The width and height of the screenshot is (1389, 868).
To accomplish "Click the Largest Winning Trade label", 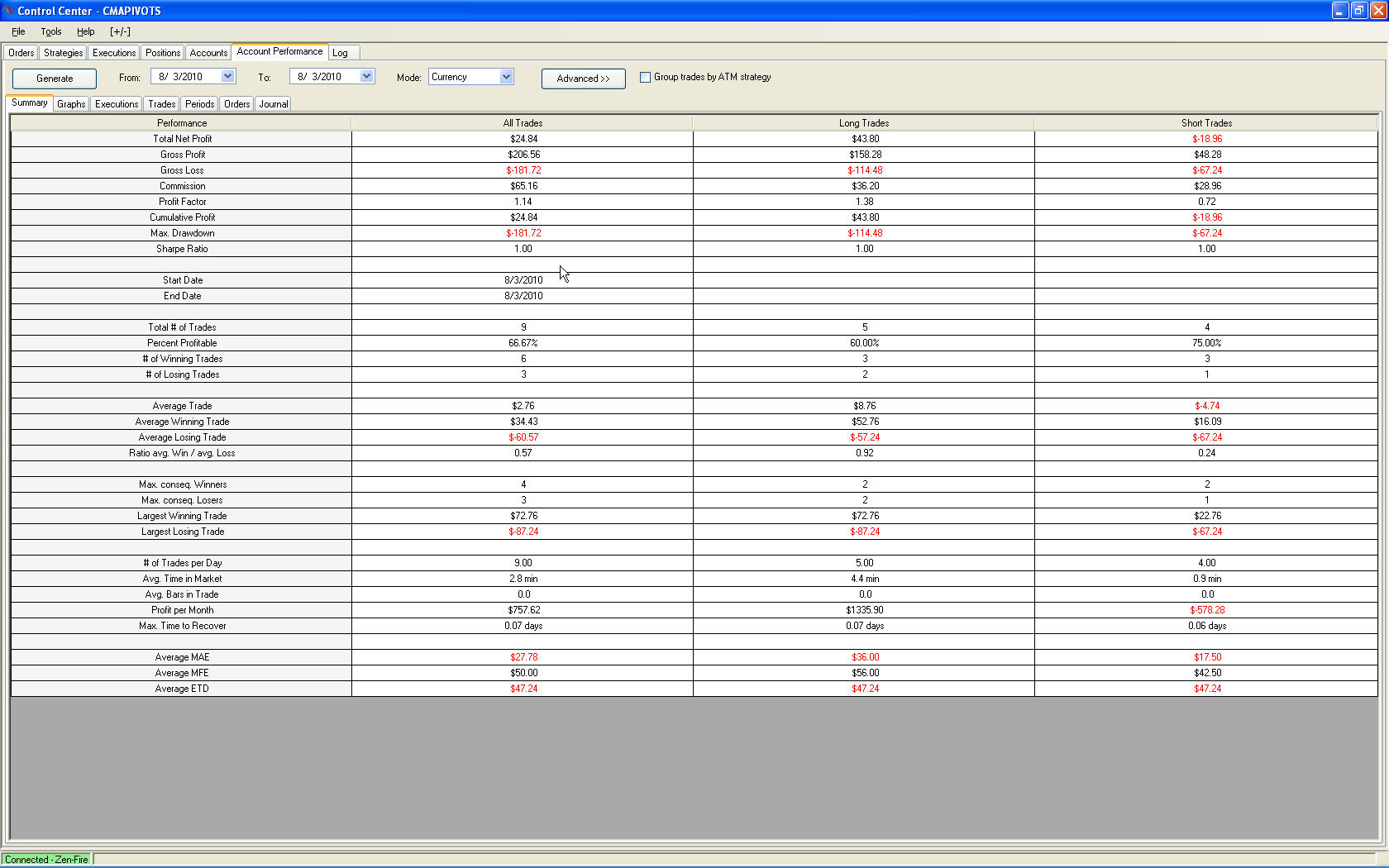I will 182,516.
